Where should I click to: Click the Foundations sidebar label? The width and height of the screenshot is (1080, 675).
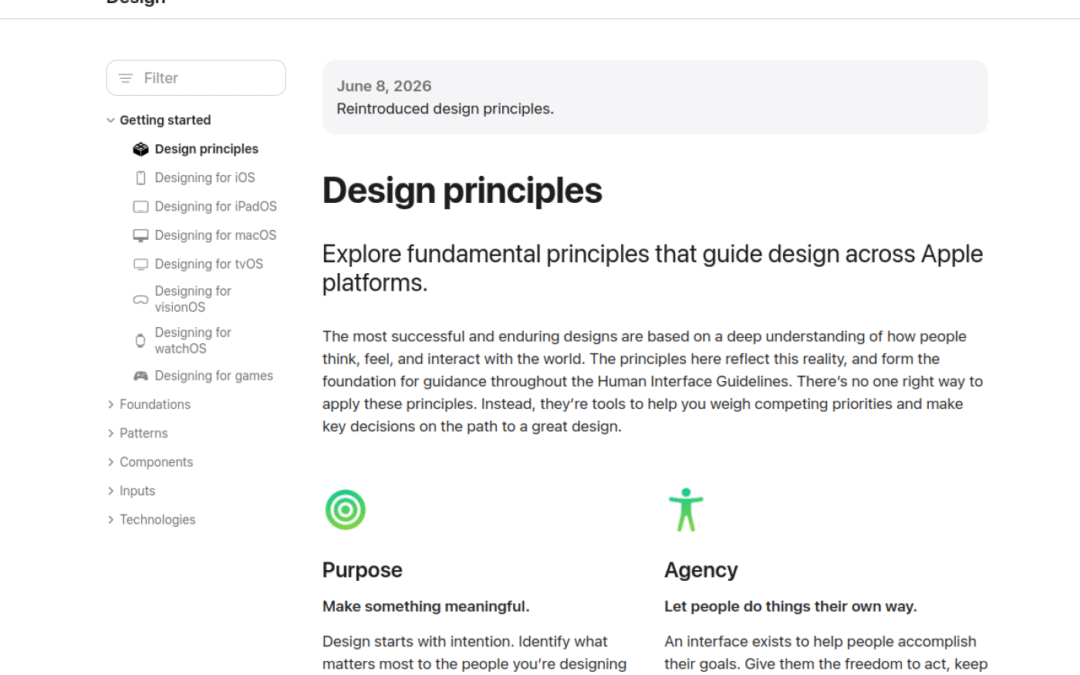point(155,404)
